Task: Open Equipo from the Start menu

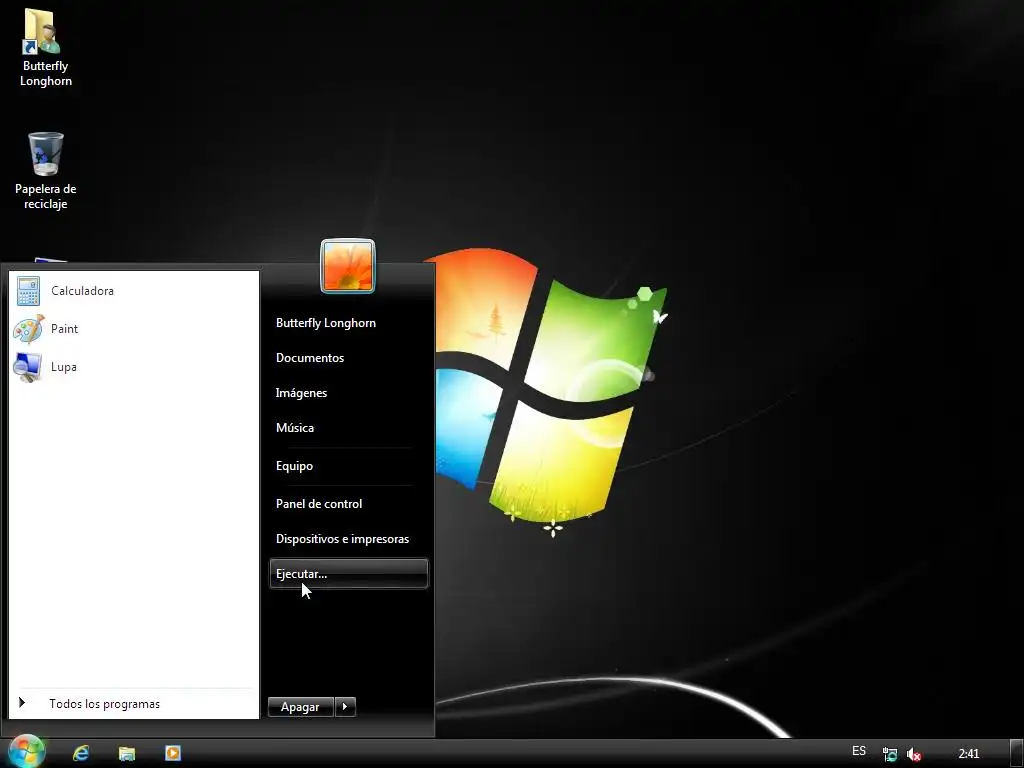Action: [x=294, y=466]
